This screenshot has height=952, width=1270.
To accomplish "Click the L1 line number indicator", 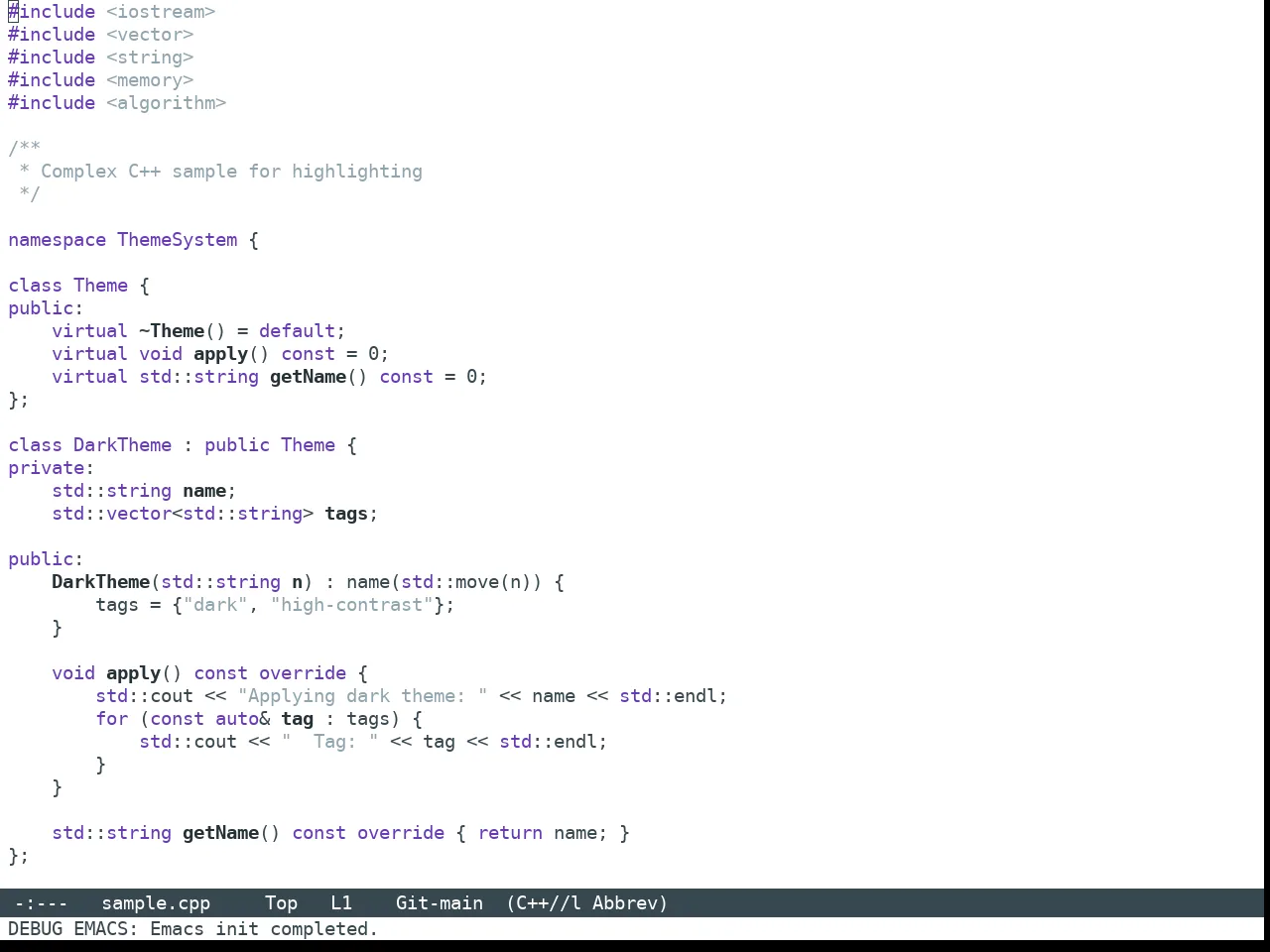I will pos(341,903).
